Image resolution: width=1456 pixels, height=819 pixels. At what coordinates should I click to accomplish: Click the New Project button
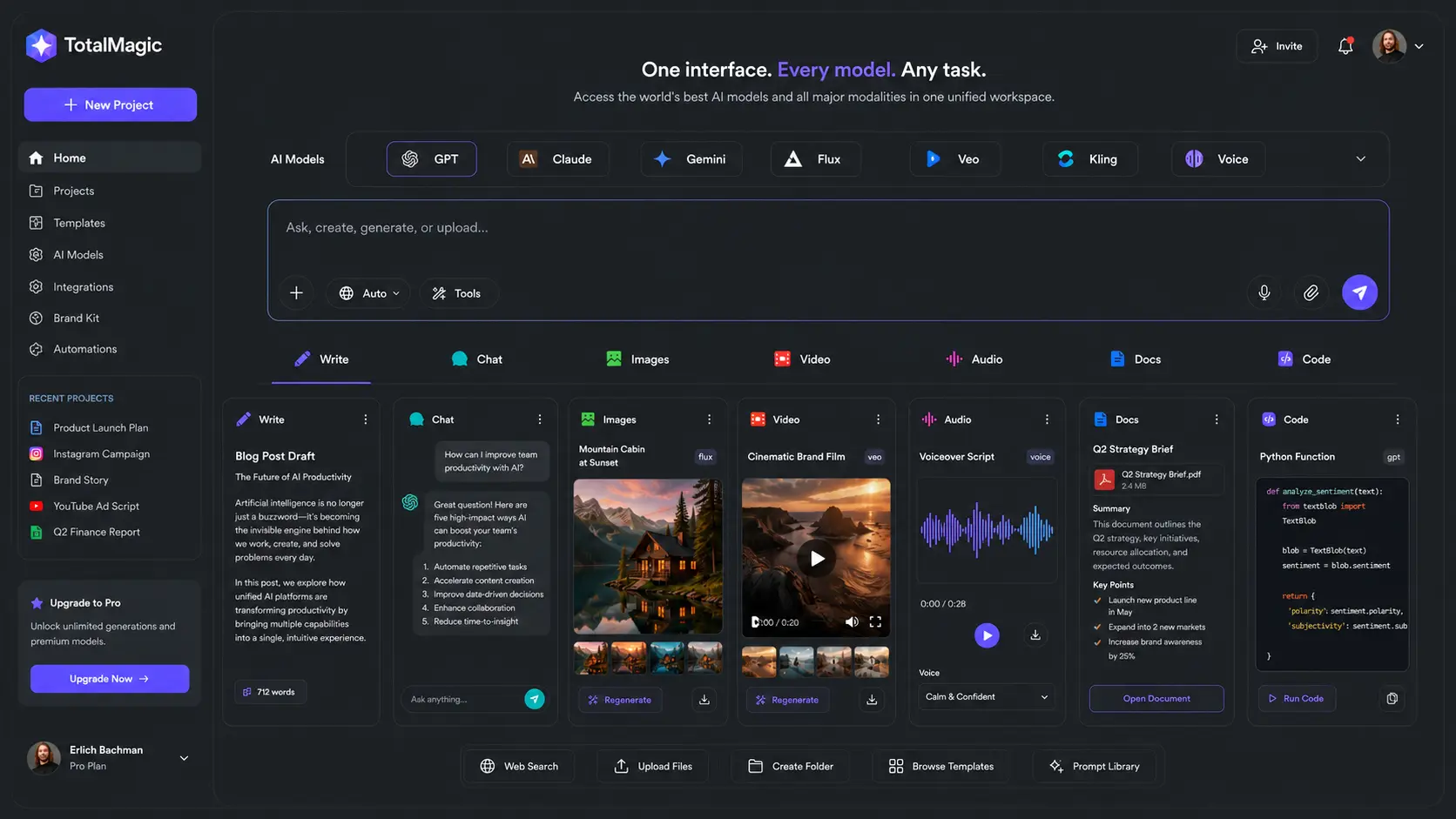point(110,104)
